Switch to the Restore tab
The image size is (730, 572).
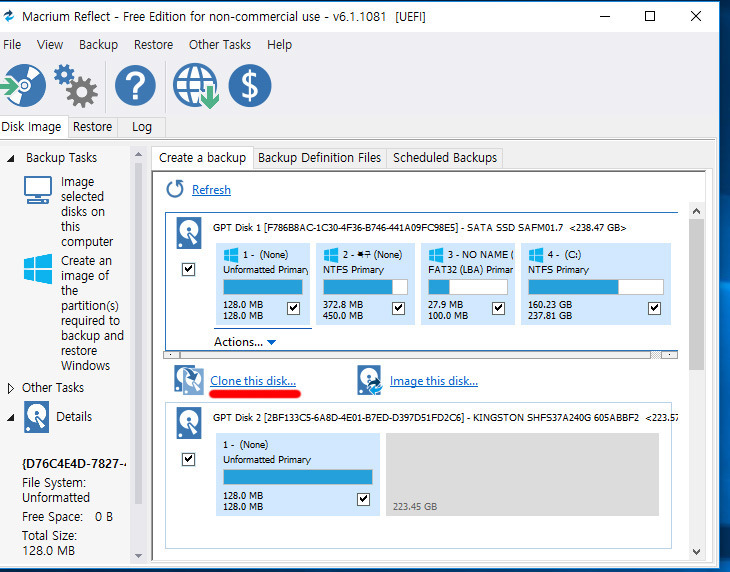(x=93, y=127)
